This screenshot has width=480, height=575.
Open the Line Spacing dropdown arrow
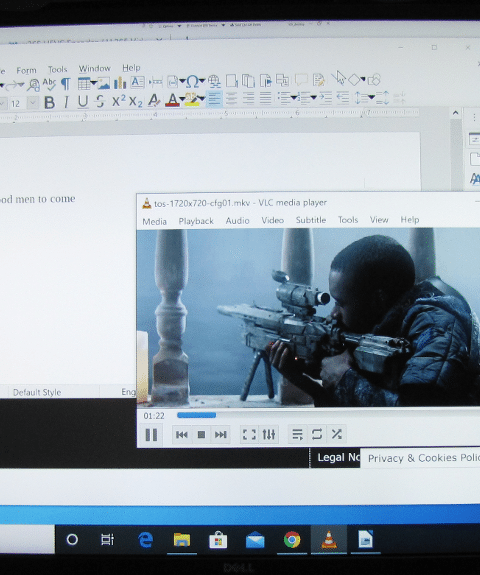(x=371, y=97)
